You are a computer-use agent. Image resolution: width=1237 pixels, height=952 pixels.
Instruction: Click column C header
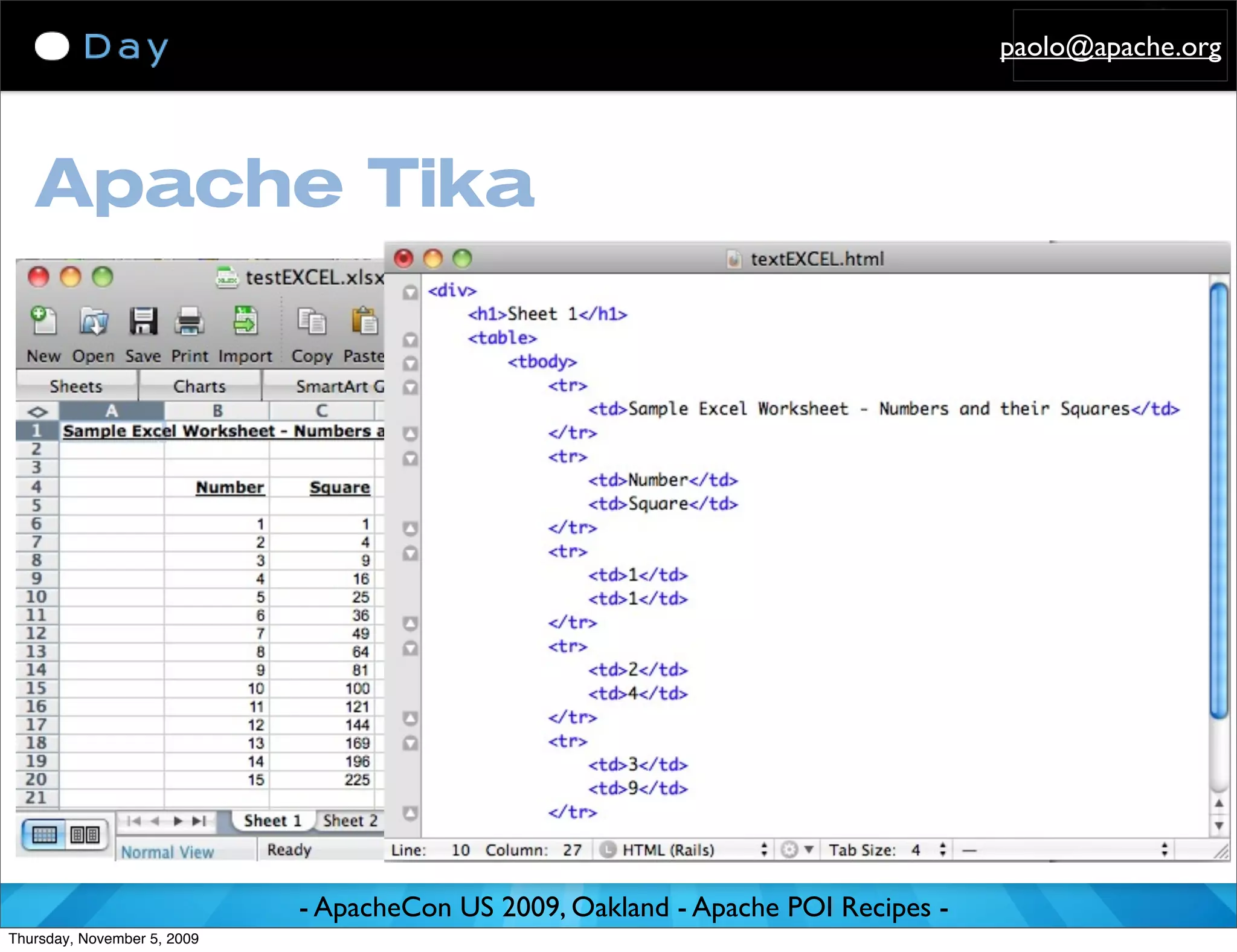point(322,411)
